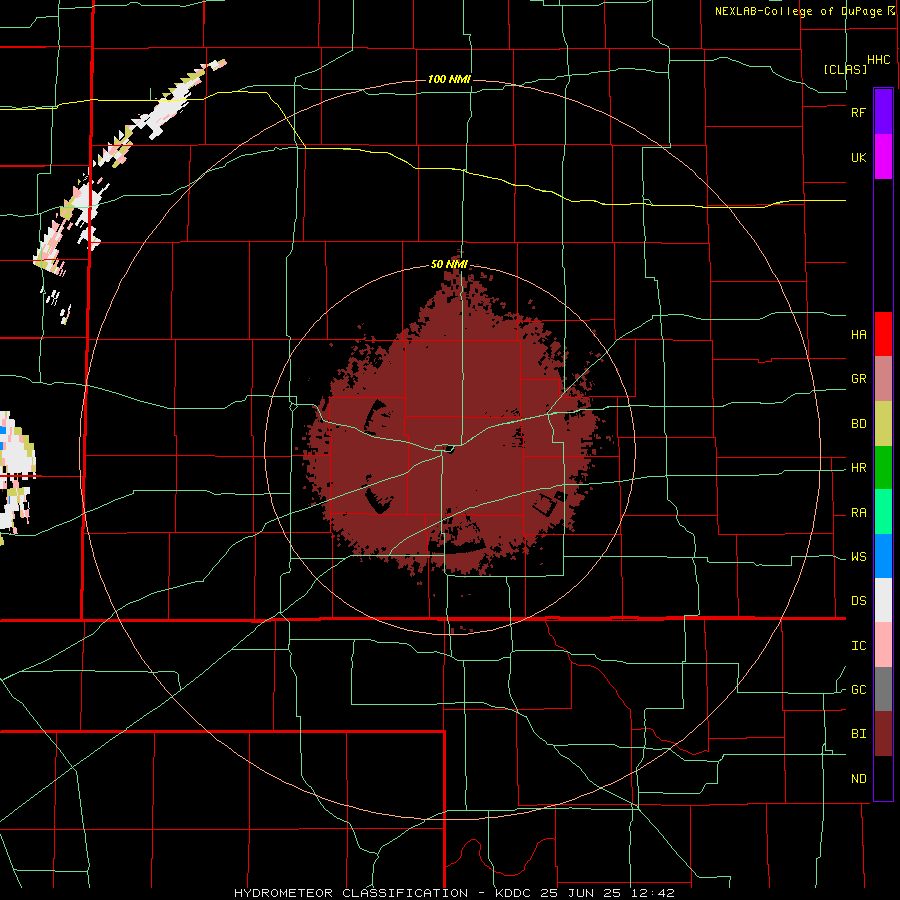Click the IC legend label
This screenshot has width=900, height=900.
[x=858, y=646]
